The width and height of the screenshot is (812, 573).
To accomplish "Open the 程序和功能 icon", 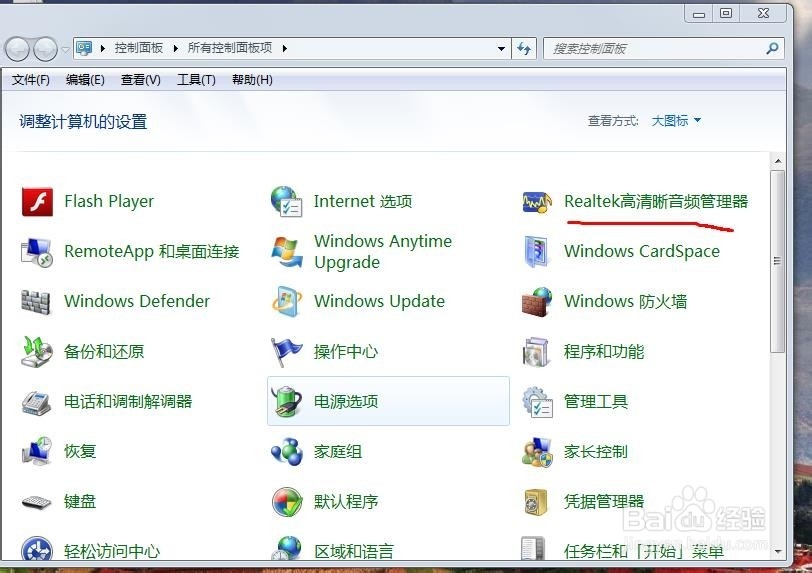I will [x=535, y=352].
